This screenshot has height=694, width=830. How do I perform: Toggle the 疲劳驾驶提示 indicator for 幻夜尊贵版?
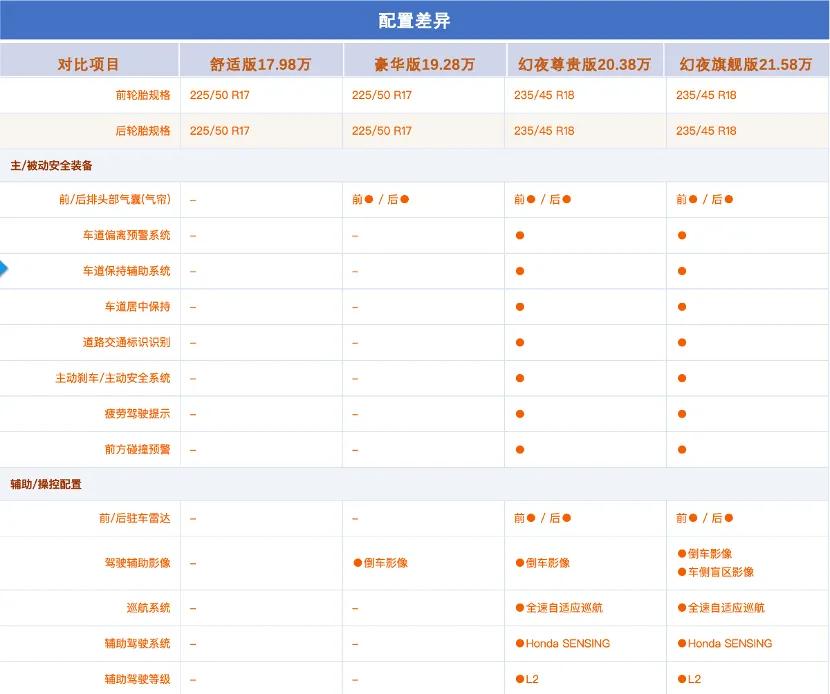pos(518,414)
